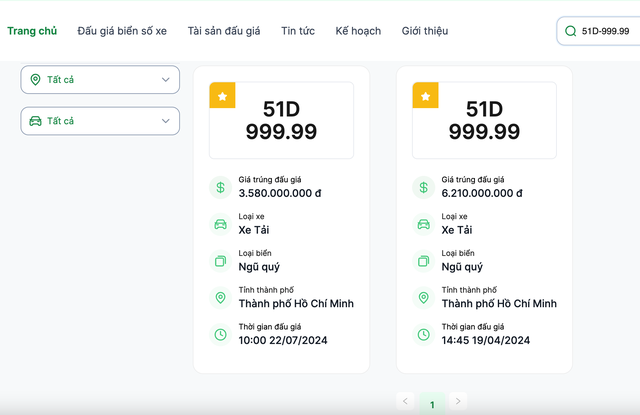Open the Tin tức page
The height and width of the screenshot is (415, 640).
pyautogui.click(x=298, y=31)
